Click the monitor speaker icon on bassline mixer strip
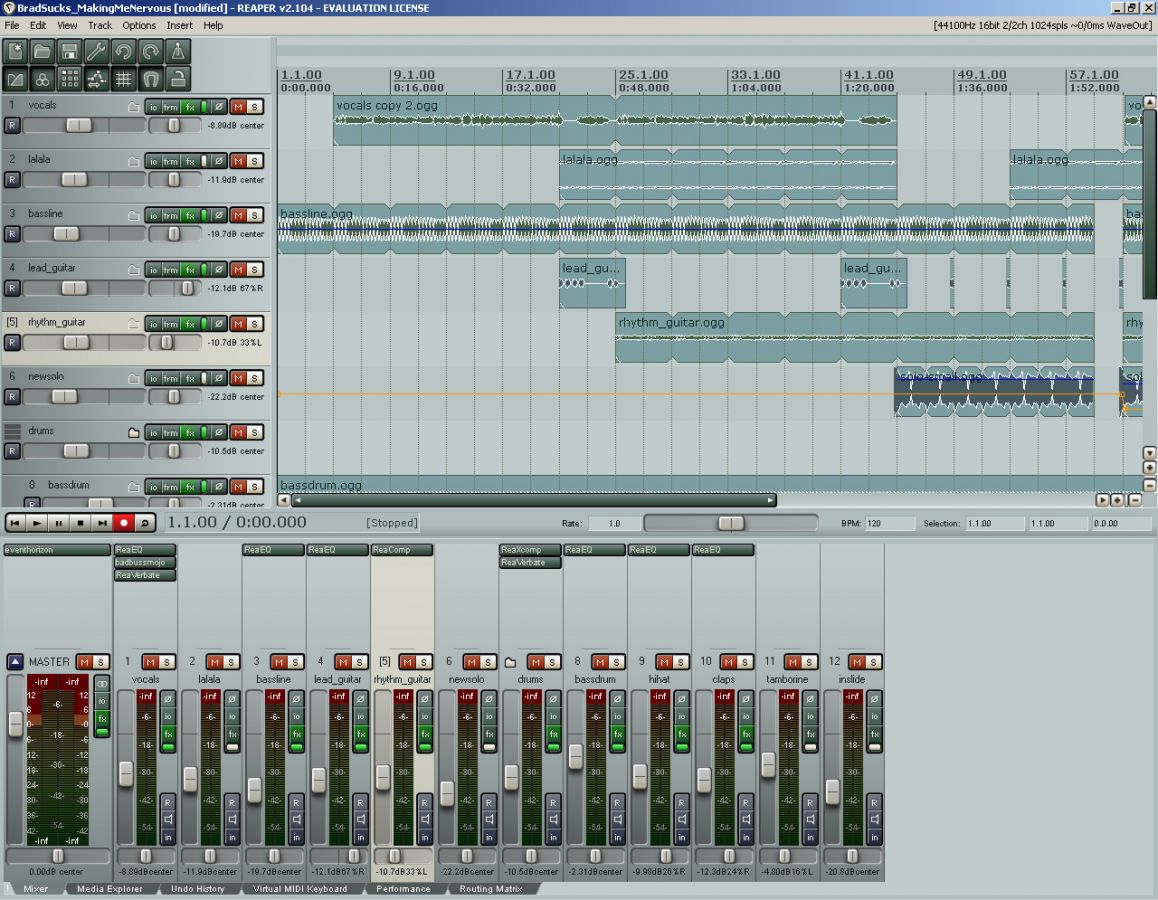1158x900 pixels. coord(296,820)
